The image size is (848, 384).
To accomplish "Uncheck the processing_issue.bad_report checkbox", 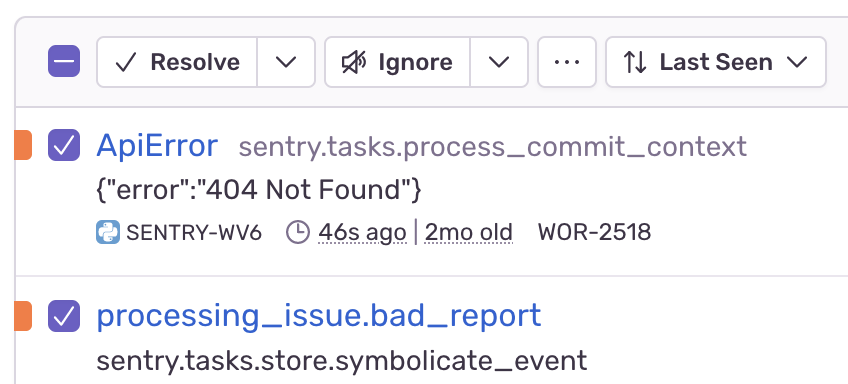I will (x=64, y=316).
